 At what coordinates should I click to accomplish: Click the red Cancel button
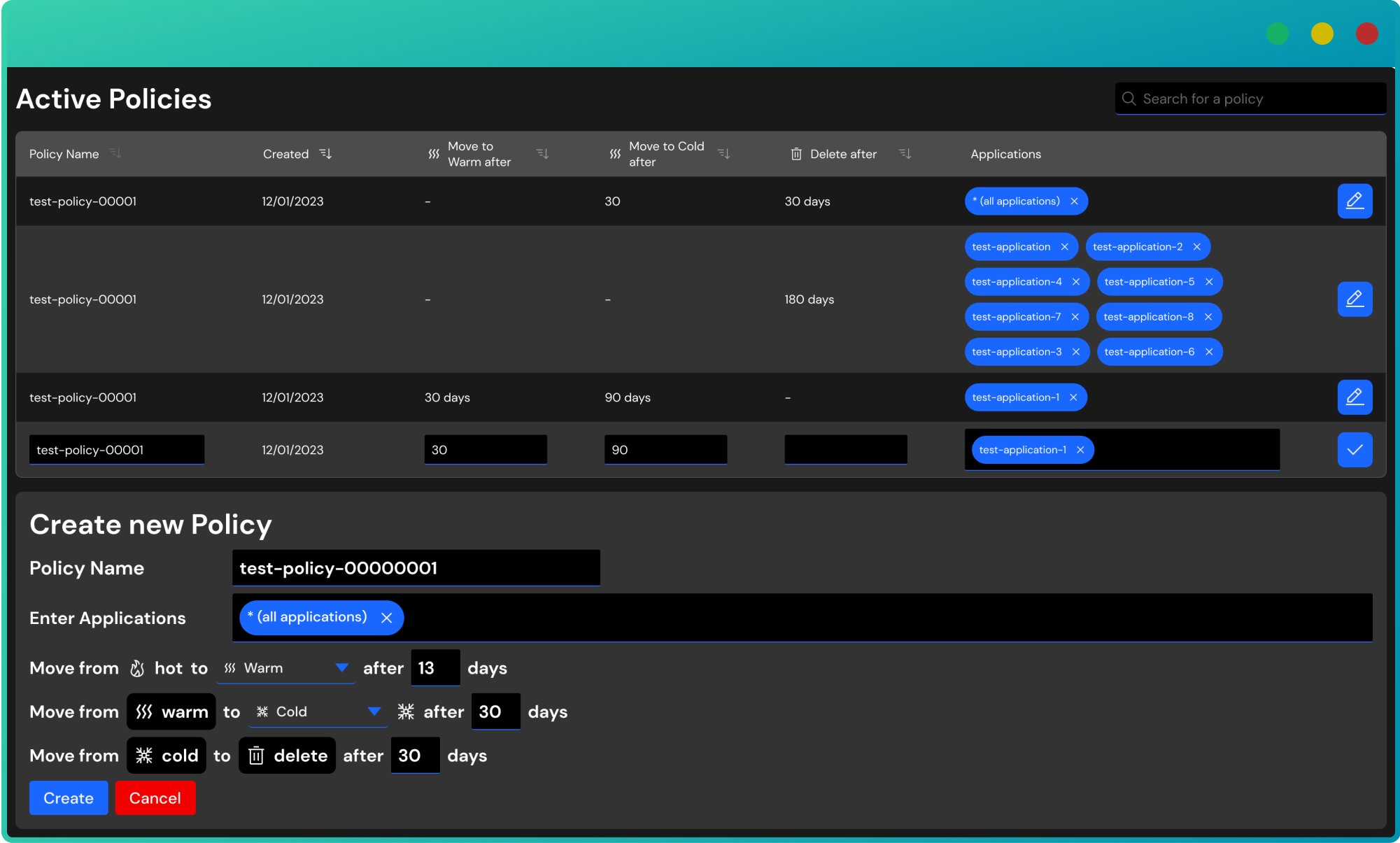[x=155, y=798]
